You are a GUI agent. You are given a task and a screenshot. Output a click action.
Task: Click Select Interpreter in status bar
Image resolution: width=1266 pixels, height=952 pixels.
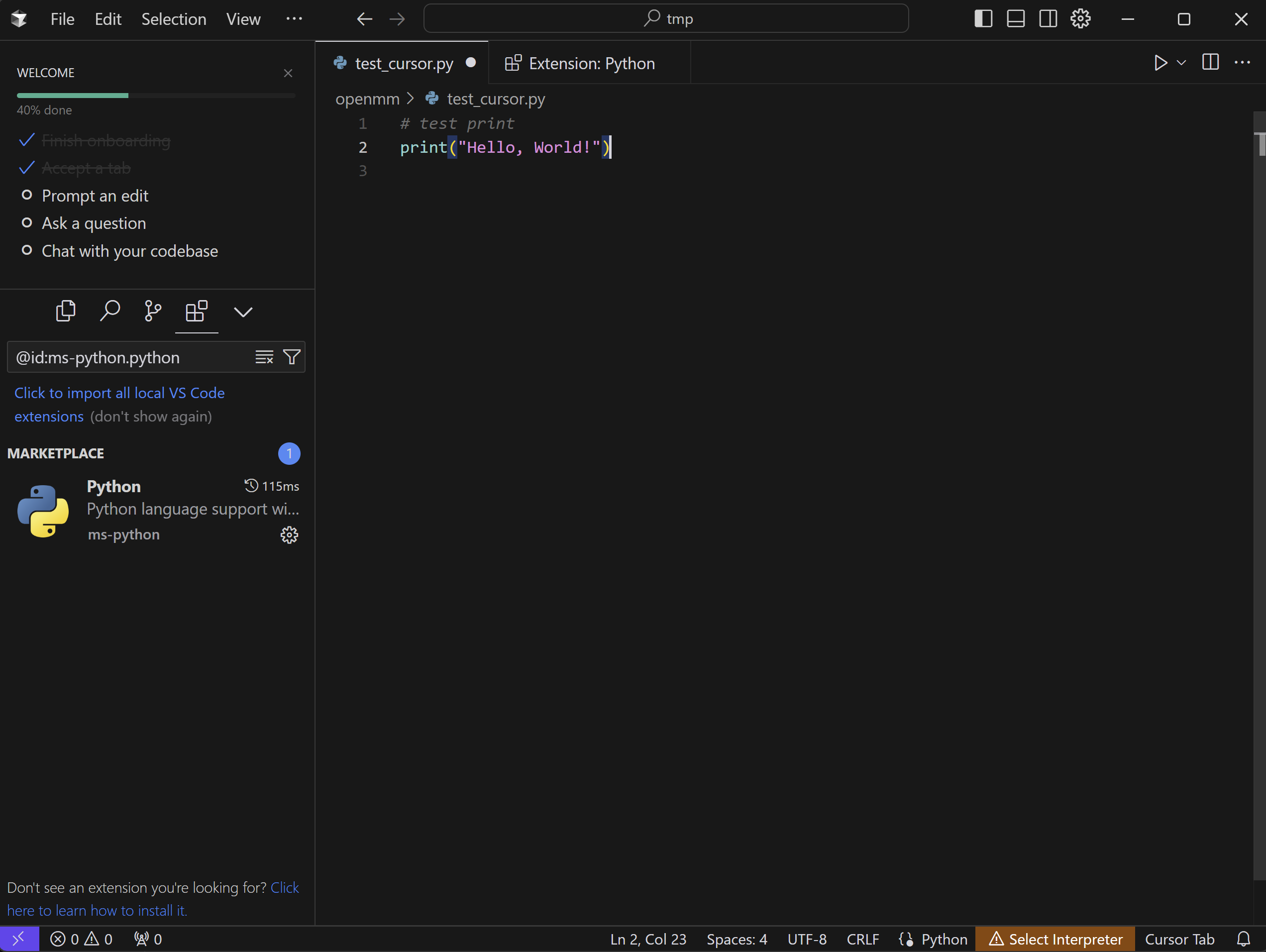(x=1055, y=939)
